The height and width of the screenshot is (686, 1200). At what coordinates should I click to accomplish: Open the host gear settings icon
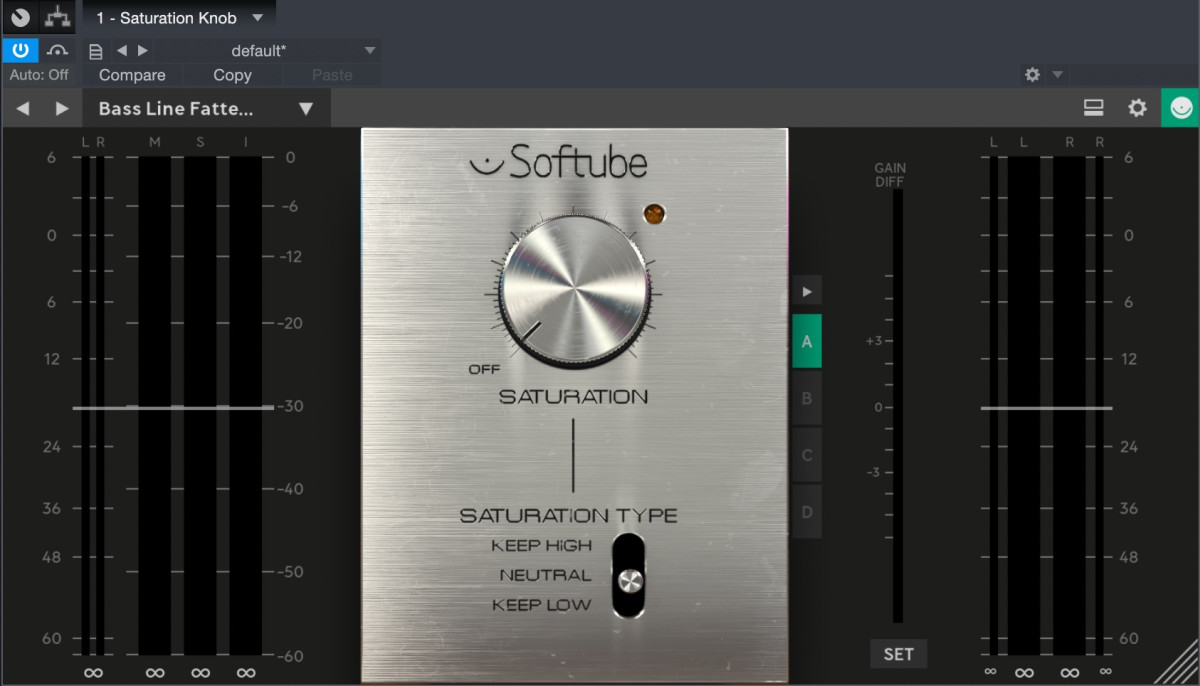pos(1032,75)
